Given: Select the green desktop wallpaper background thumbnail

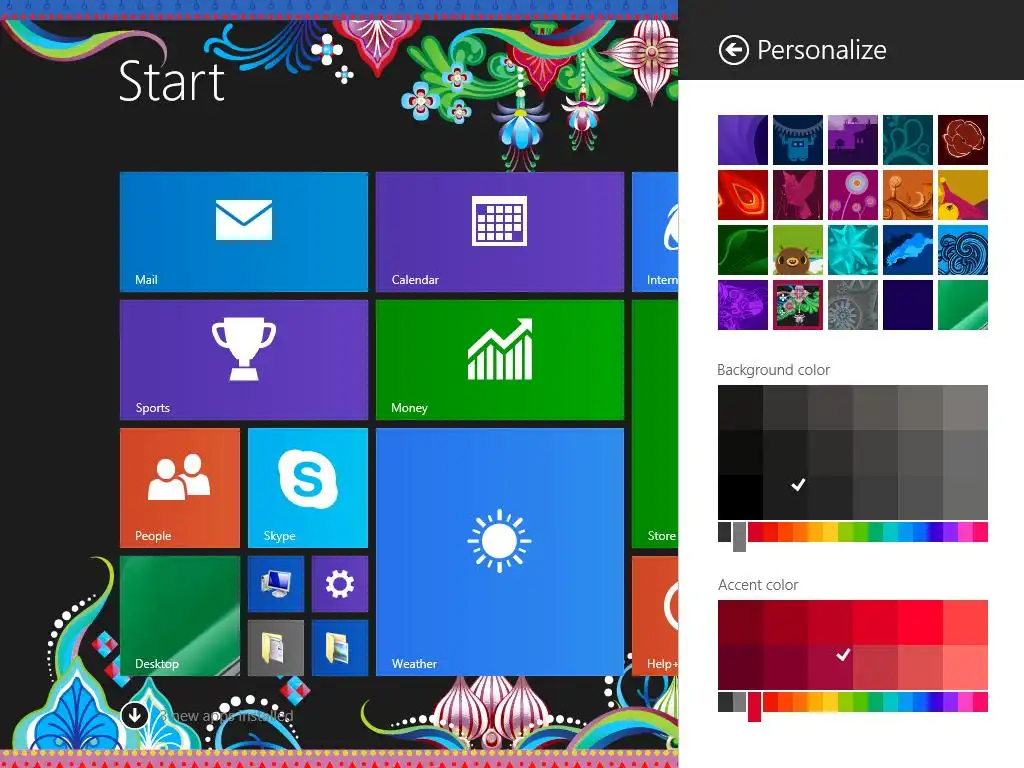Looking at the screenshot, I should click(963, 305).
